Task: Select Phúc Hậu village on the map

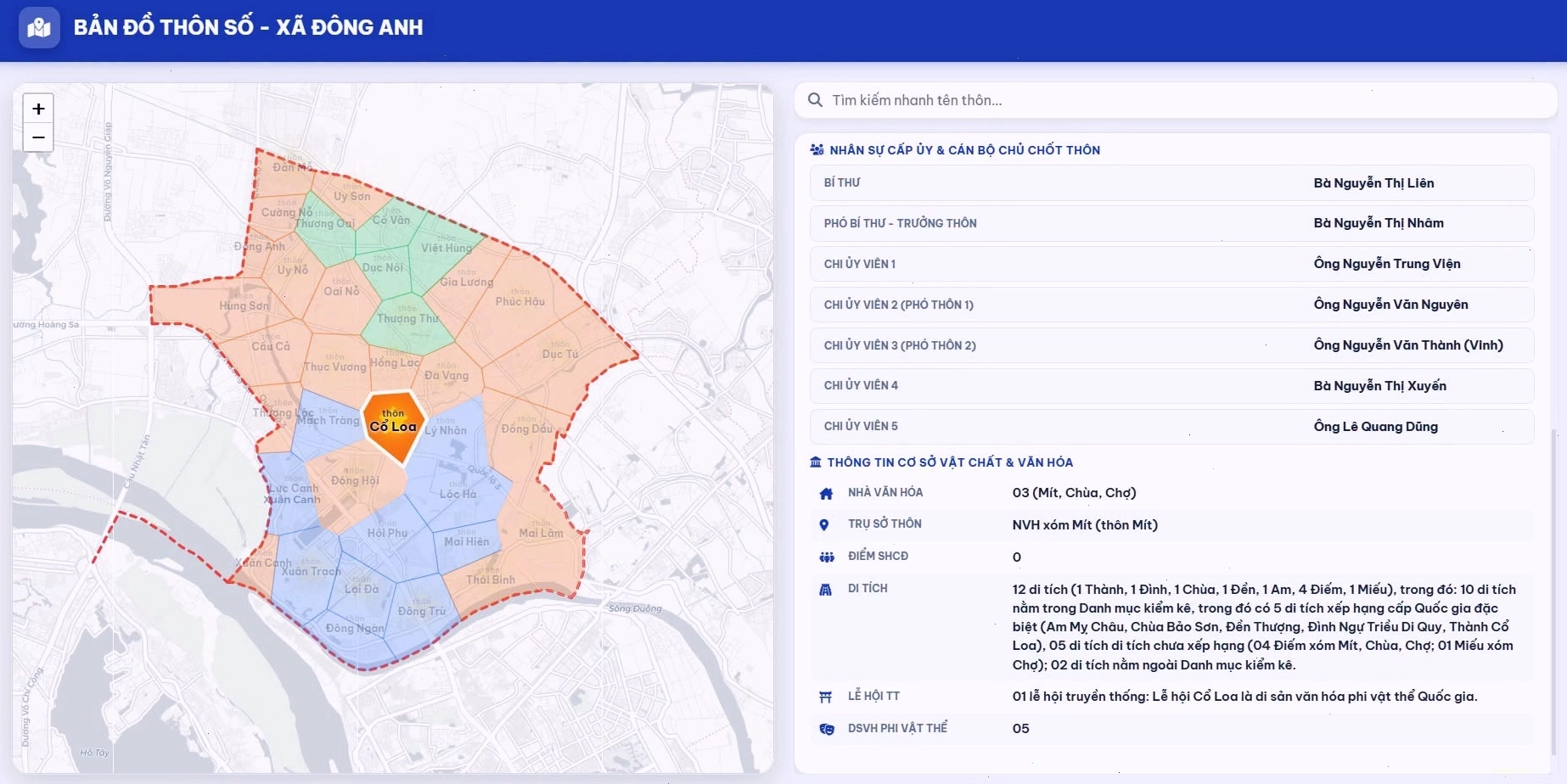Action: 520,301
